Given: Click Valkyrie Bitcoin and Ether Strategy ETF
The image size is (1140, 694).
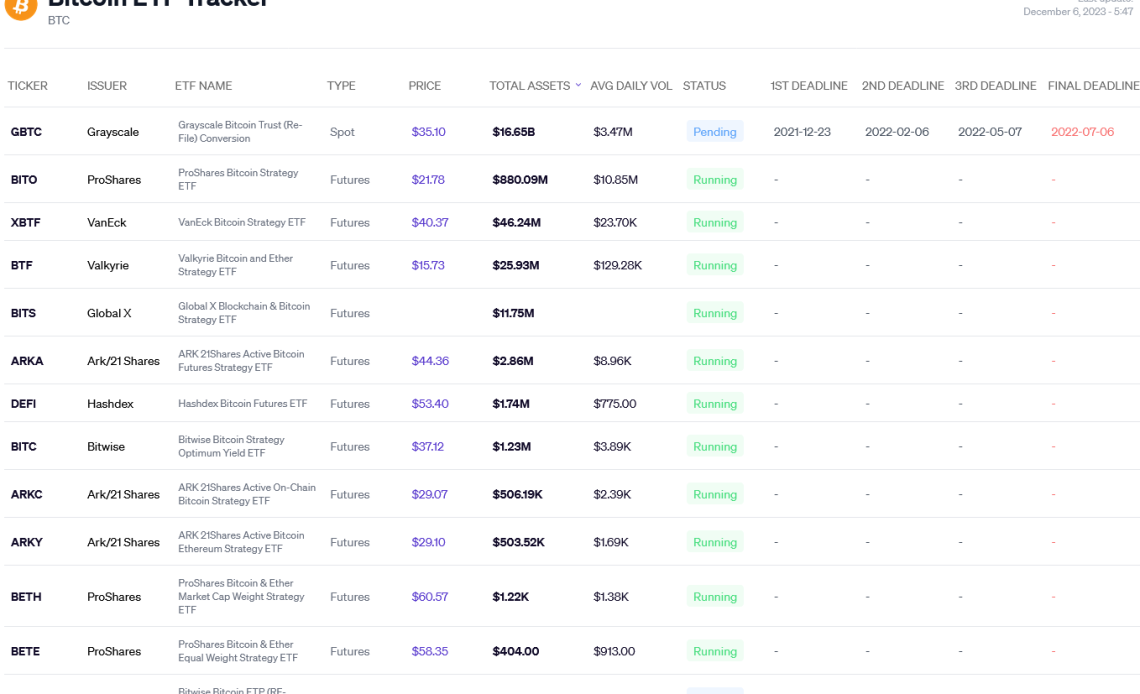Looking at the screenshot, I should coord(236,265).
